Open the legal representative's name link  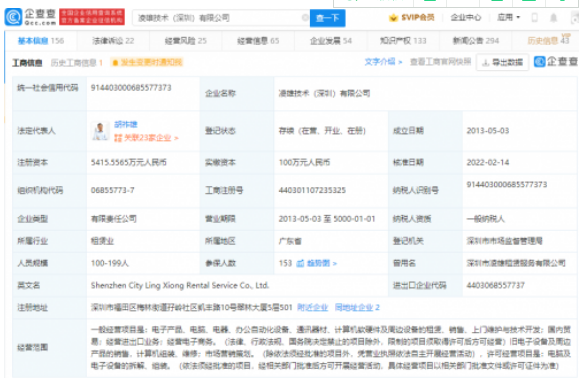(126, 124)
